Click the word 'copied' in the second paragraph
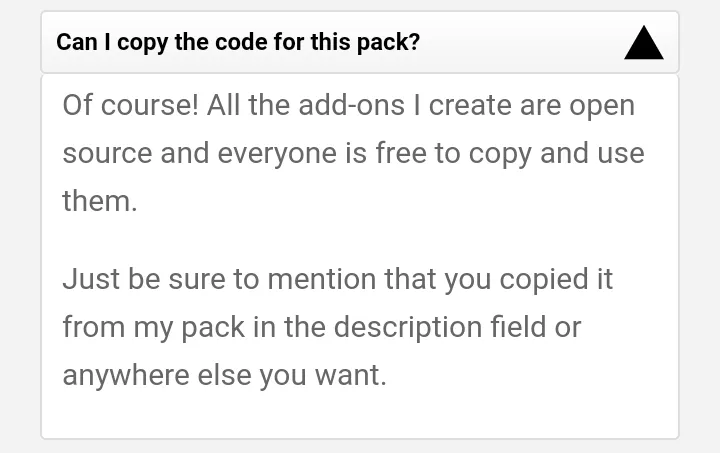 (x=544, y=280)
